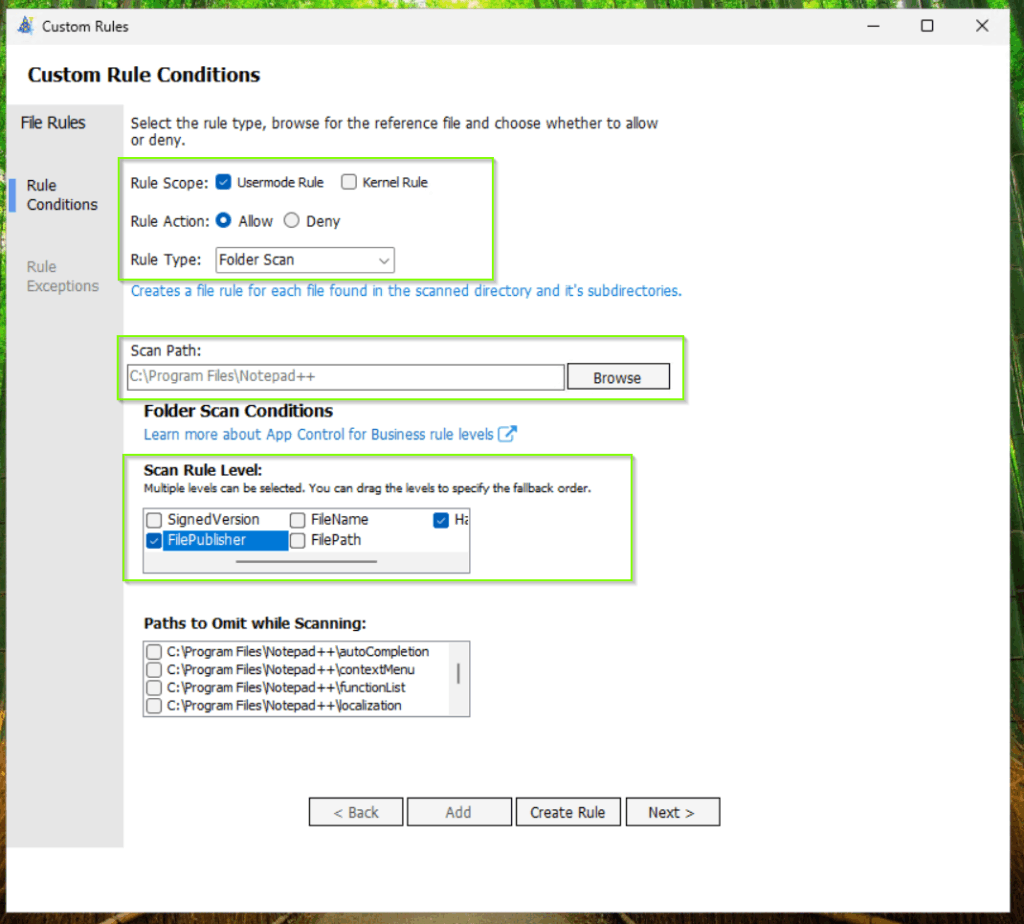Omit the autoCompletion folder from scanning
The width and height of the screenshot is (1024, 924).
(x=154, y=652)
